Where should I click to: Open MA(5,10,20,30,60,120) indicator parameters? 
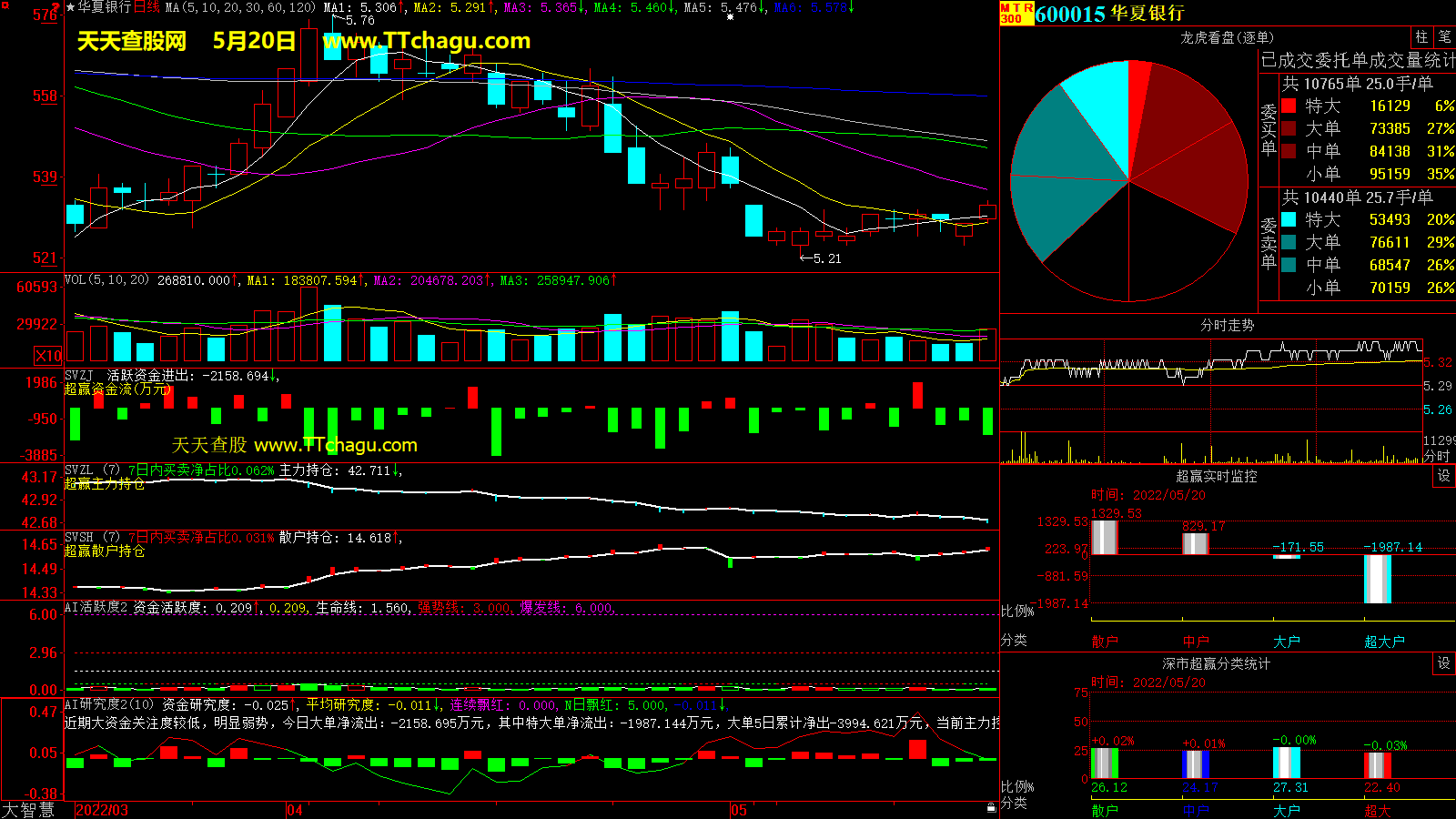point(240,7)
